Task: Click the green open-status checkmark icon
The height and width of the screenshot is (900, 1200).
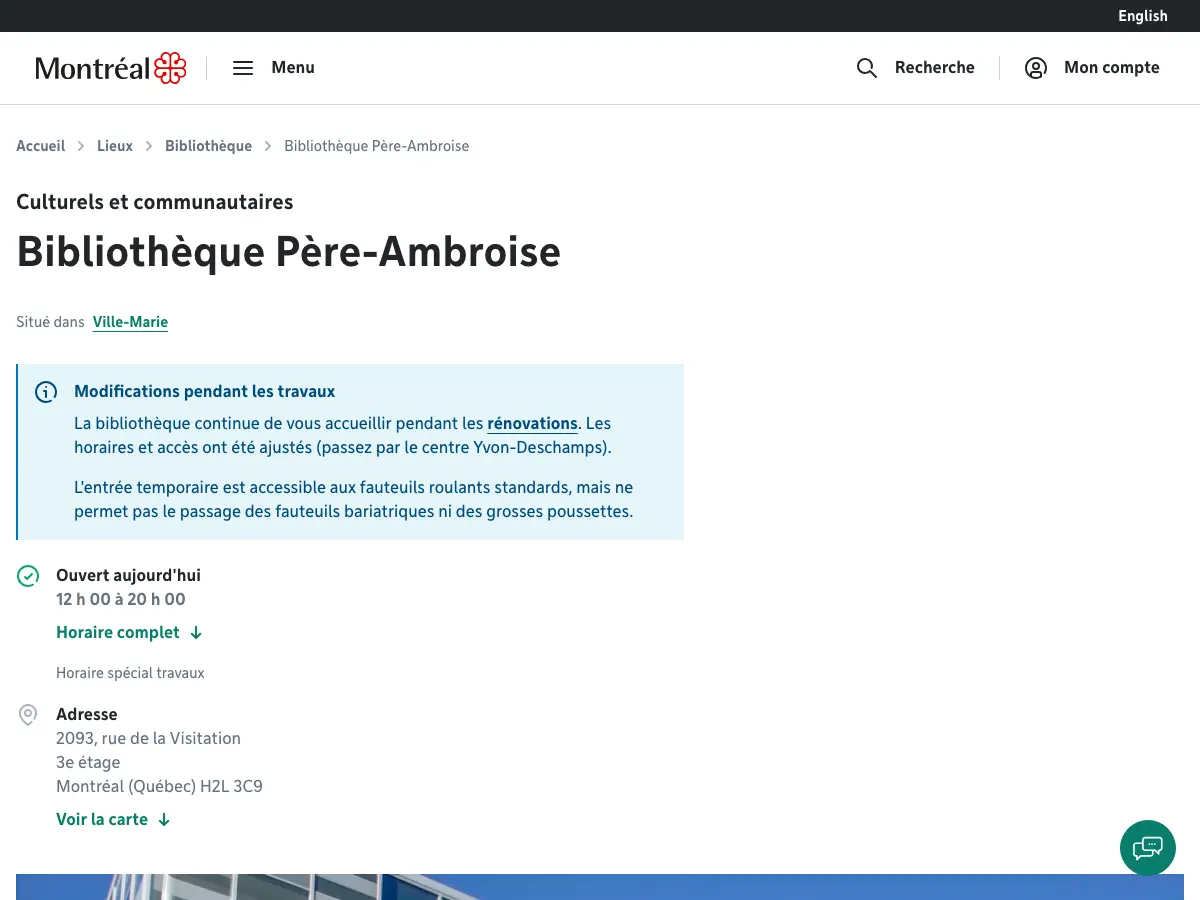Action: pyautogui.click(x=28, y=576)
